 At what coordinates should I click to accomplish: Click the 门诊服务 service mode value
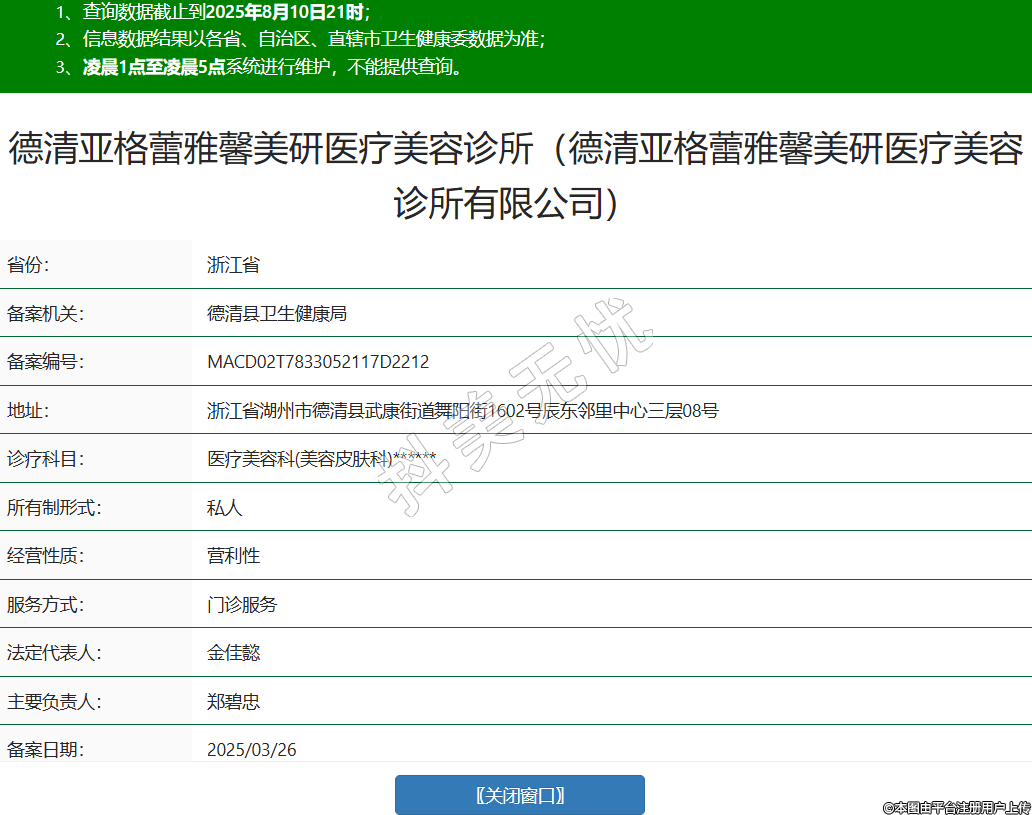[x=242, y=604]
